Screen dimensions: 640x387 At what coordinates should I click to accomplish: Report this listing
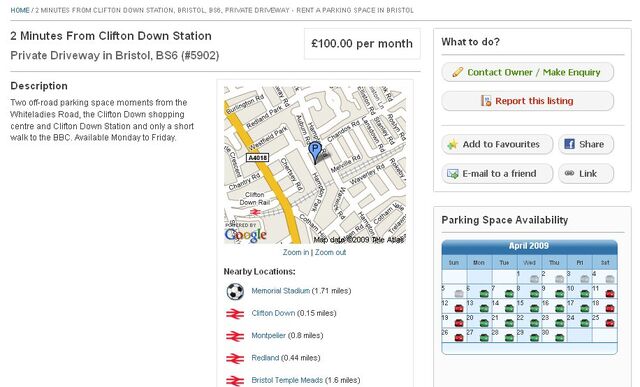tap(527, 101)
